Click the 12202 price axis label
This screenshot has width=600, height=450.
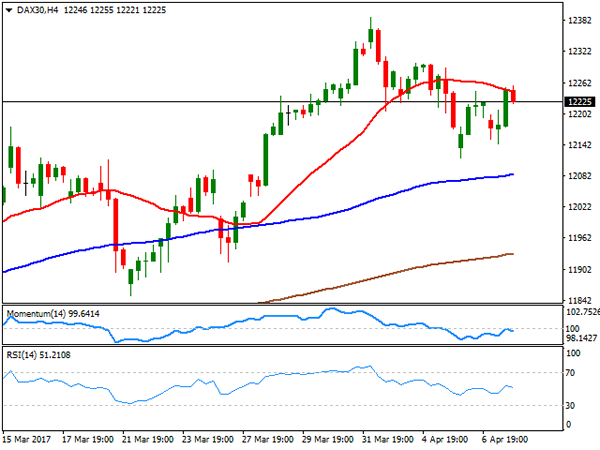point(580,114)
